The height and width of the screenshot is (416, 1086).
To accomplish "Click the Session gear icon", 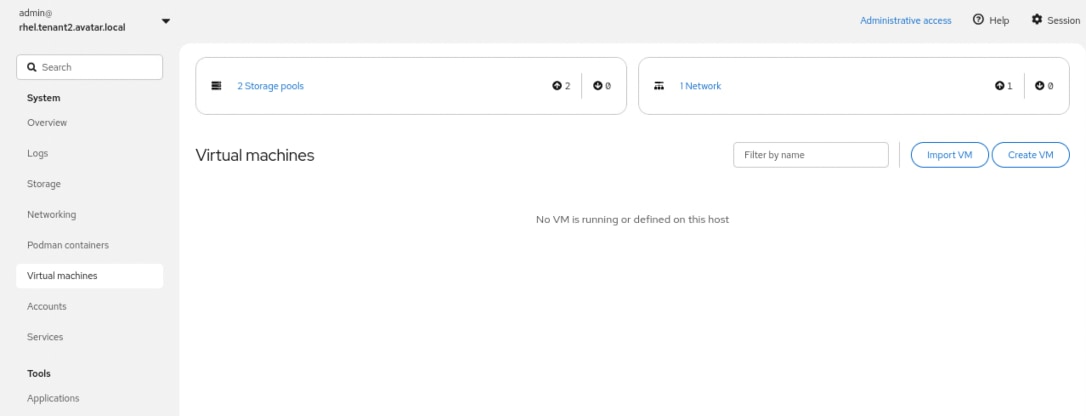I will [1036, 19].
